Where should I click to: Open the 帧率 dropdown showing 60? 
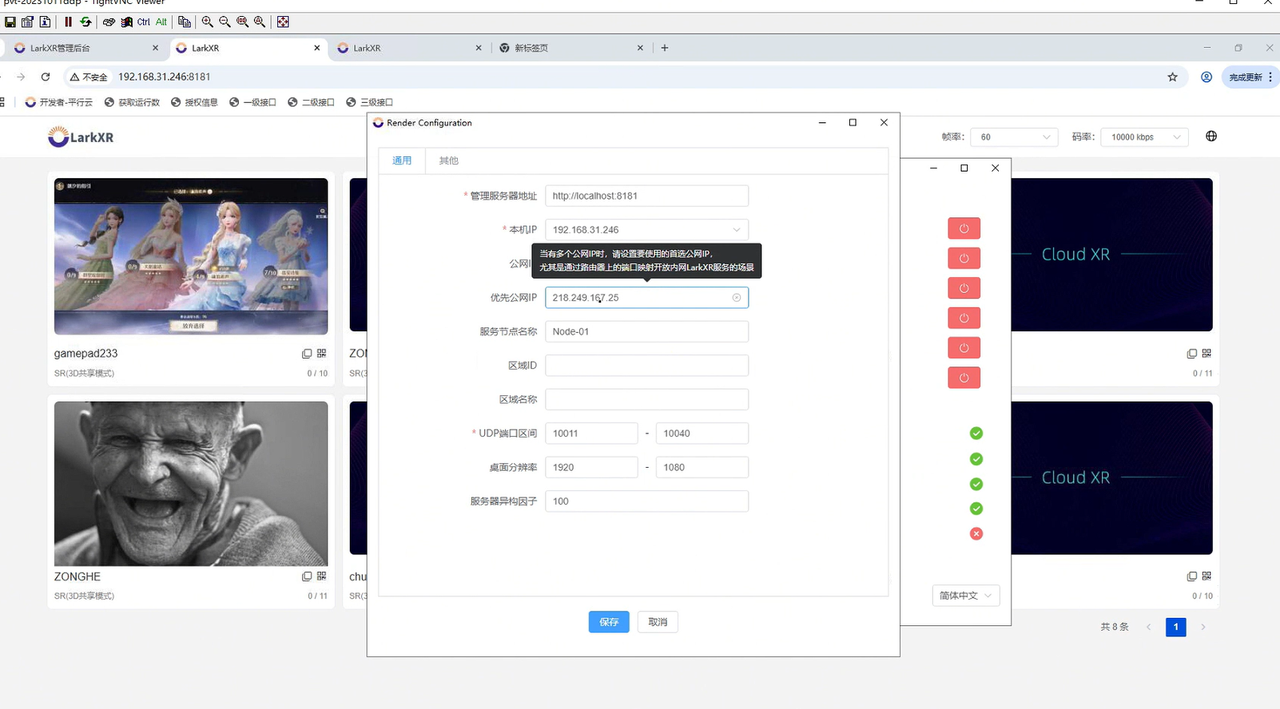click(1013, 137)
